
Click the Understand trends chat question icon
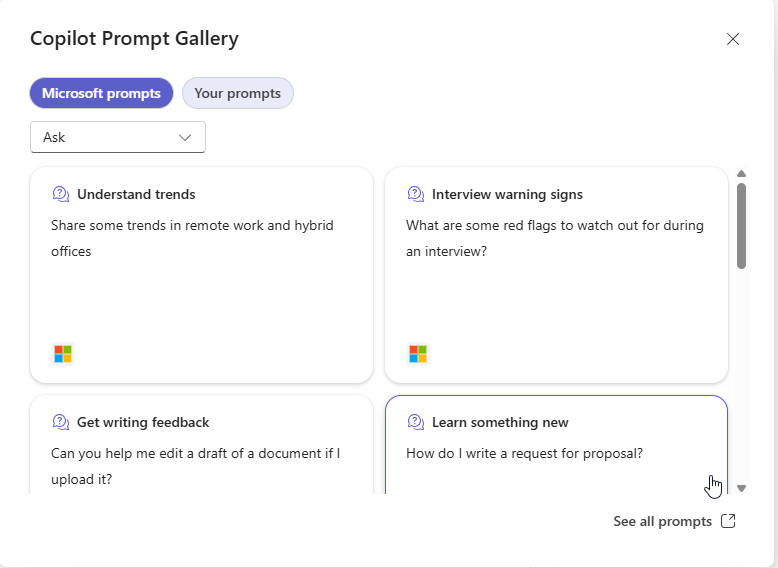pyautogui.click(x=61, y=194)
